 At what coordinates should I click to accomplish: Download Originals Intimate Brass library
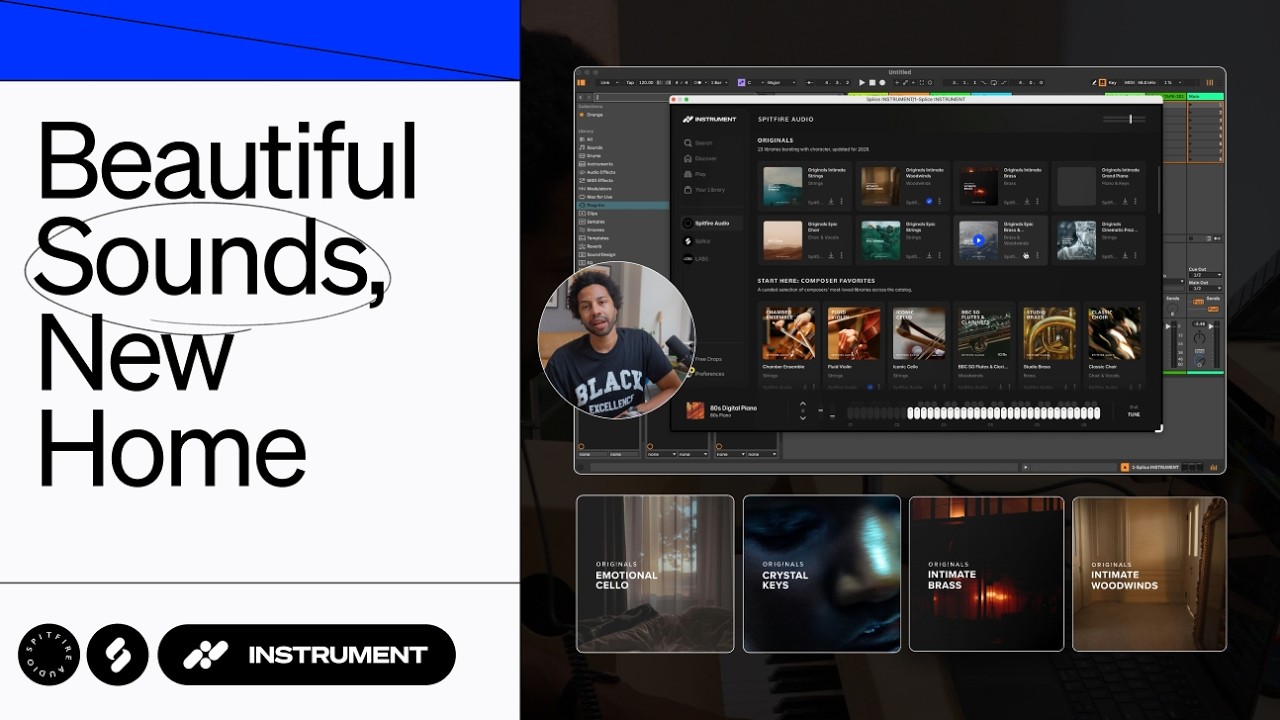pyautogui.click(x=1027, y=201)
